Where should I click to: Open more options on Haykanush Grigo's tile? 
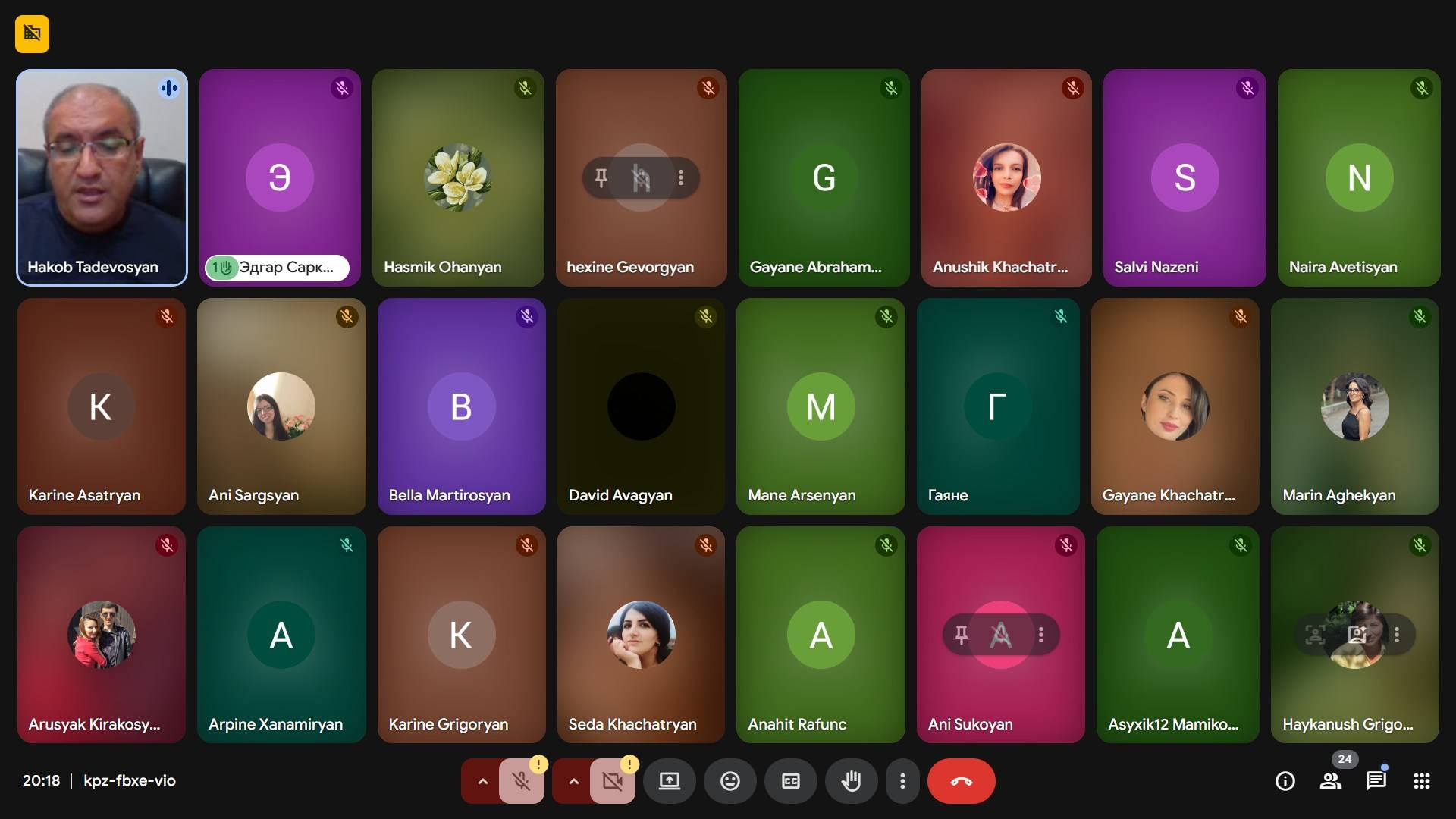1397,635
